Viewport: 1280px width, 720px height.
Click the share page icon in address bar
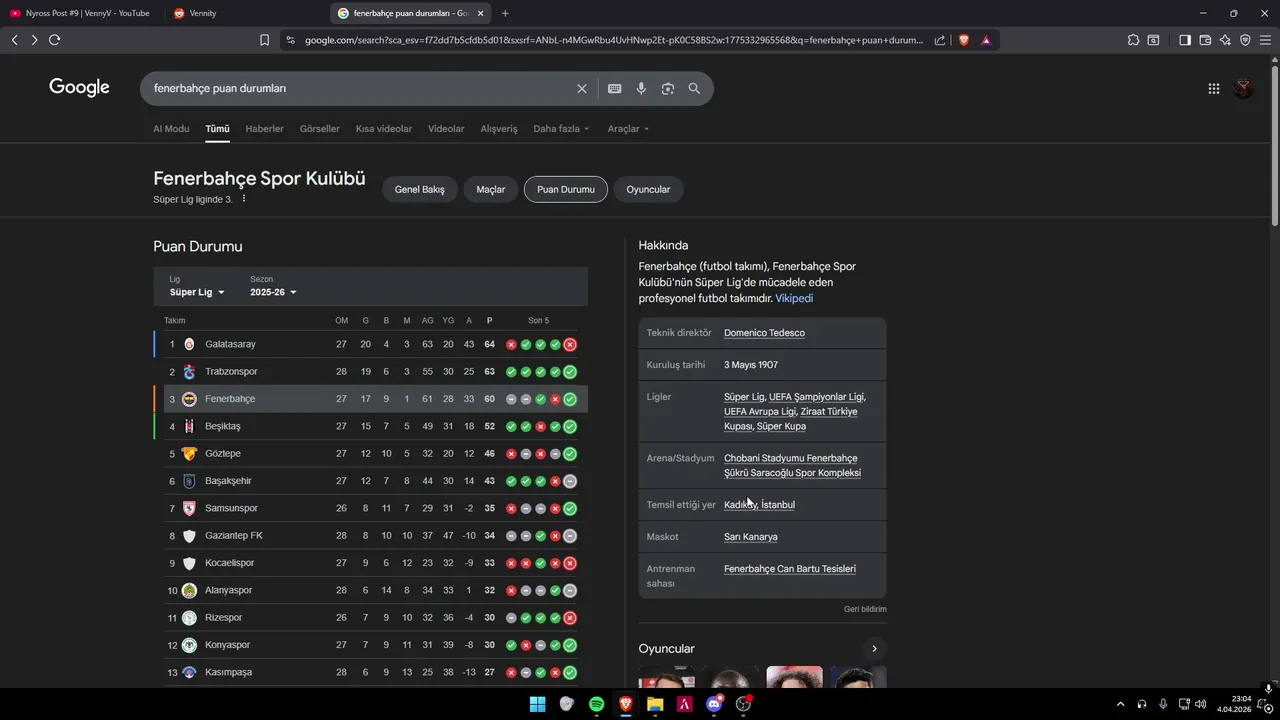pos(940,40)
